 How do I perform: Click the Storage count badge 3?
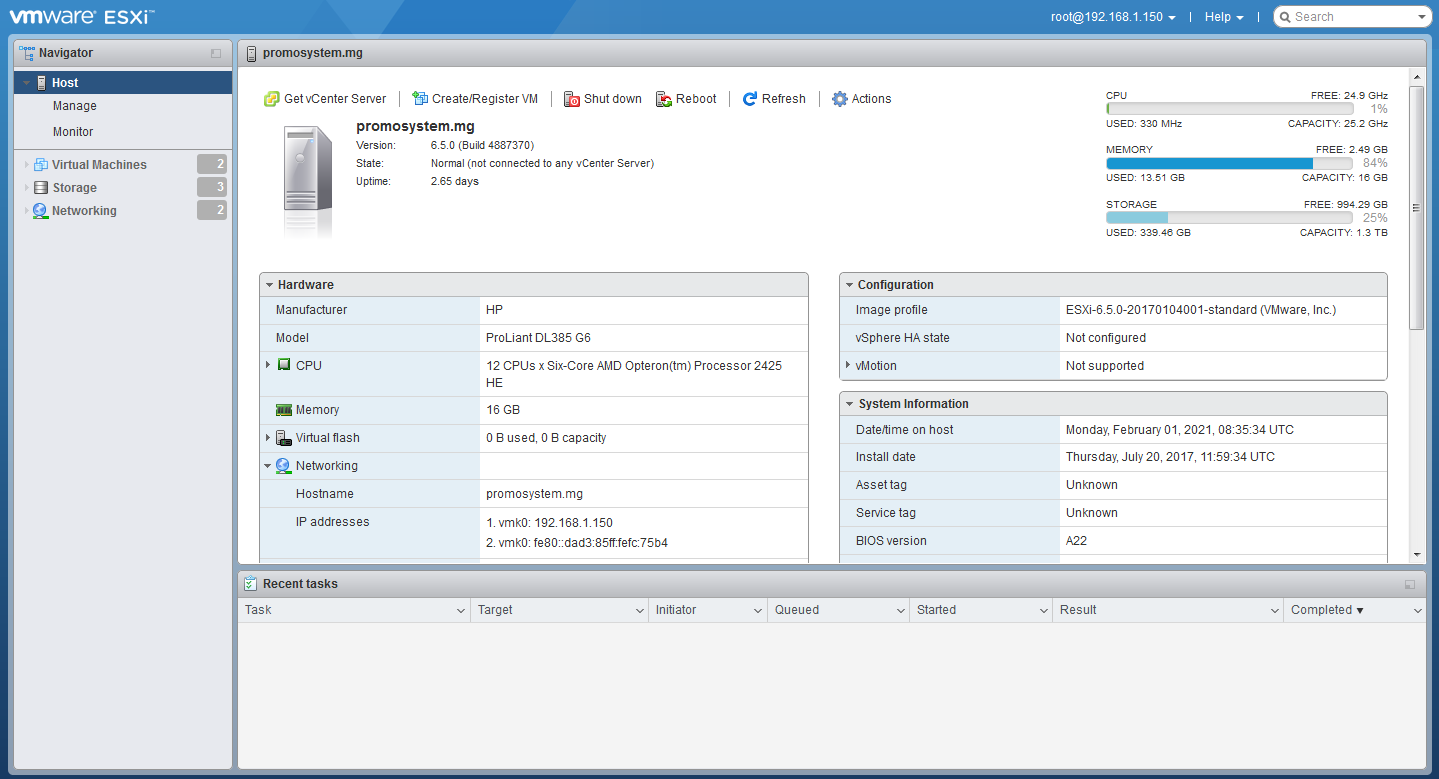click(x=212, y=187)
